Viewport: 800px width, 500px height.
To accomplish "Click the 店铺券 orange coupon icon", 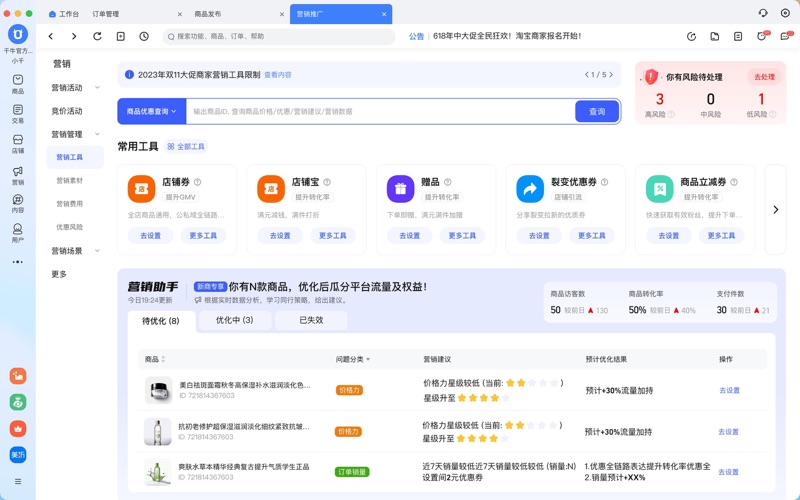I will coord(141,188).
